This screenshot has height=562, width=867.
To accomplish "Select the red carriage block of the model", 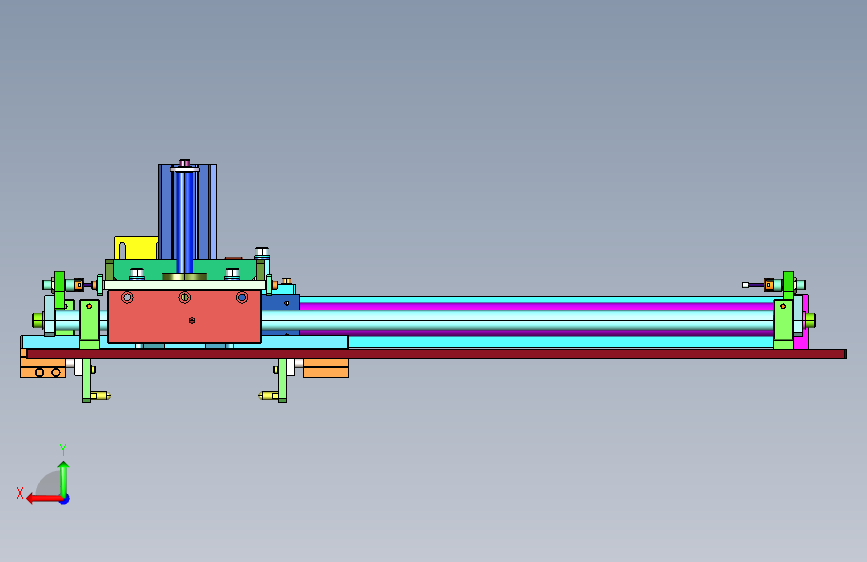I will 184,316.
